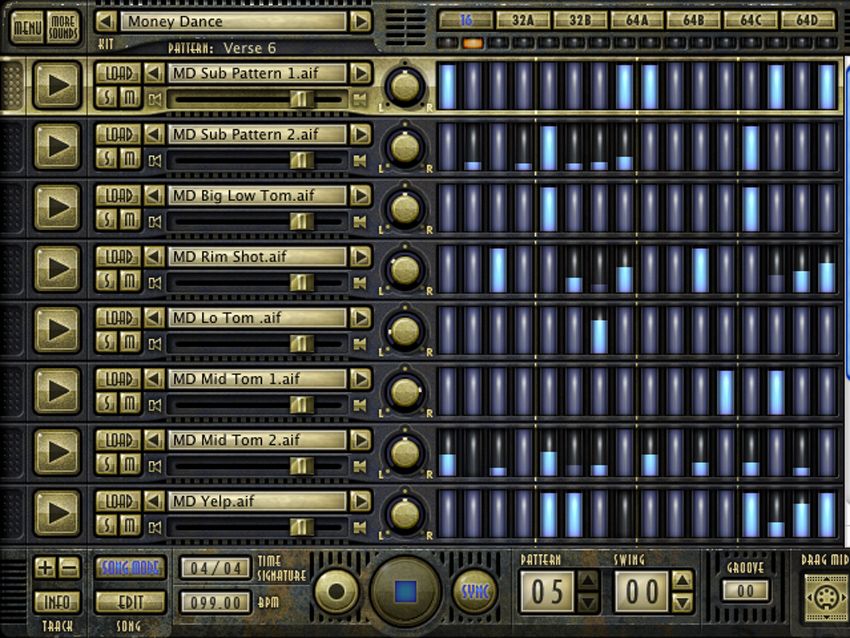The image size is (850, 638).
Task: Open the MENU button
Action: 27,27
